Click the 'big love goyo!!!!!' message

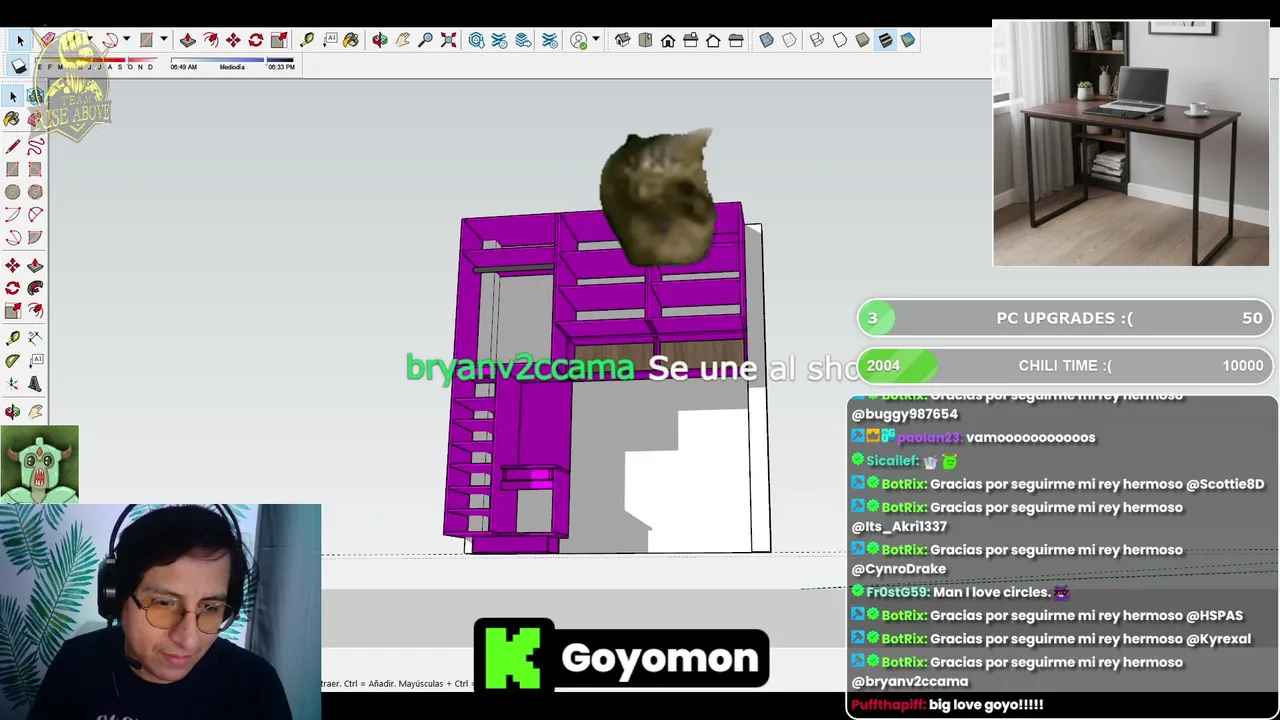[x=986, y=705]
